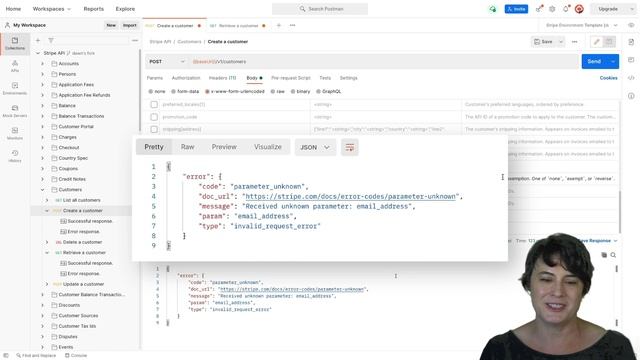
Task: Click the Save button
Action: (544, 42)
